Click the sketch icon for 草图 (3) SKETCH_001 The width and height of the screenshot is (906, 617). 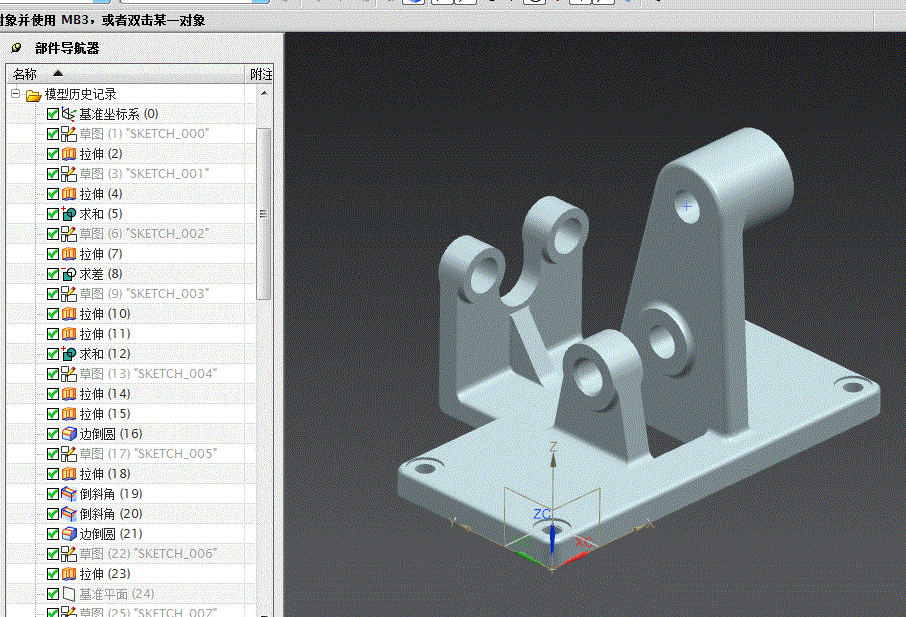[69, 174]
